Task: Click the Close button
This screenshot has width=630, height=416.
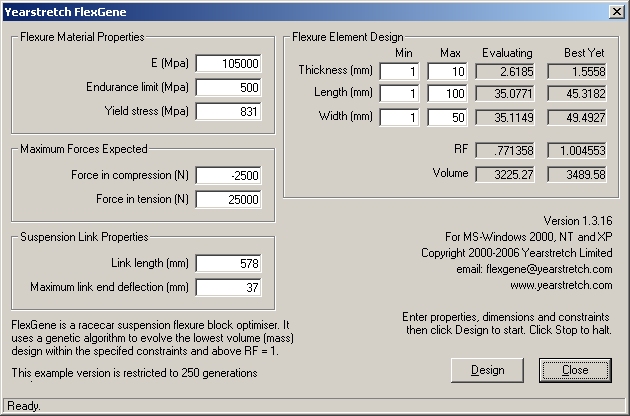Action: (x=575, y=370)
